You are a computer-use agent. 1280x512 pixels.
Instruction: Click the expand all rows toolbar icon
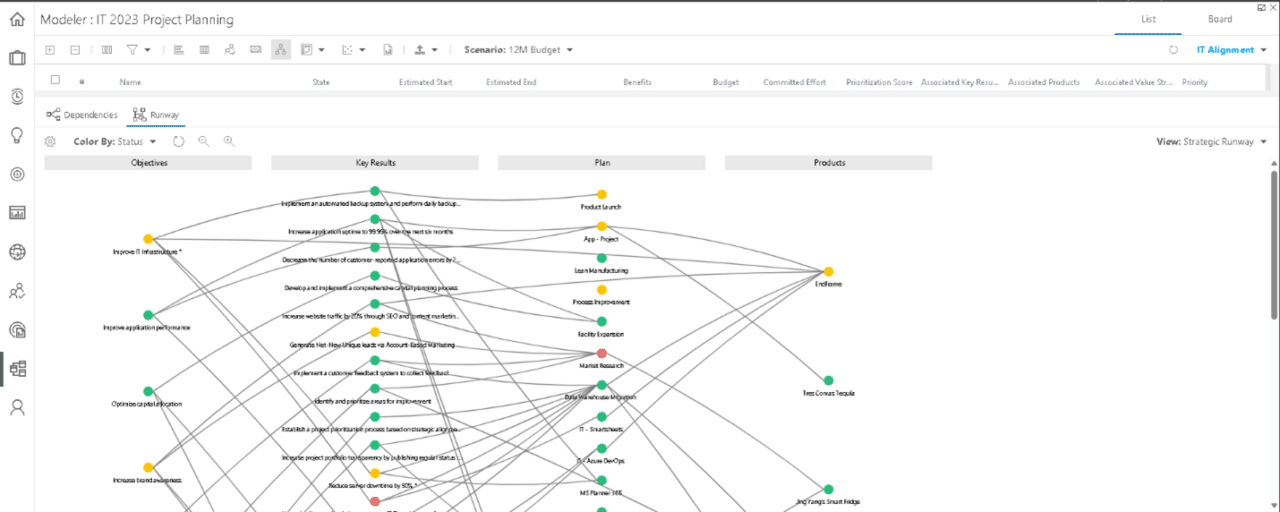pyautogui.click(x=50, y=50)
